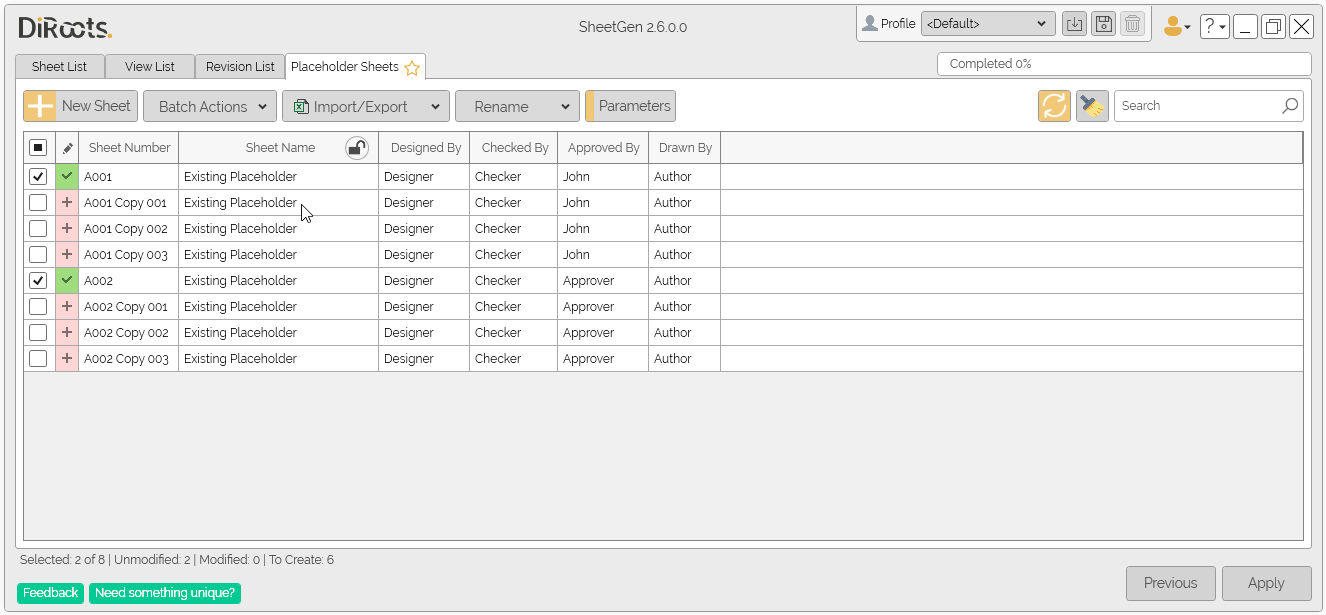1326x615 pixels.
Task: Save the current profile with the floppy disk icon
Action: pos(1103,23)
